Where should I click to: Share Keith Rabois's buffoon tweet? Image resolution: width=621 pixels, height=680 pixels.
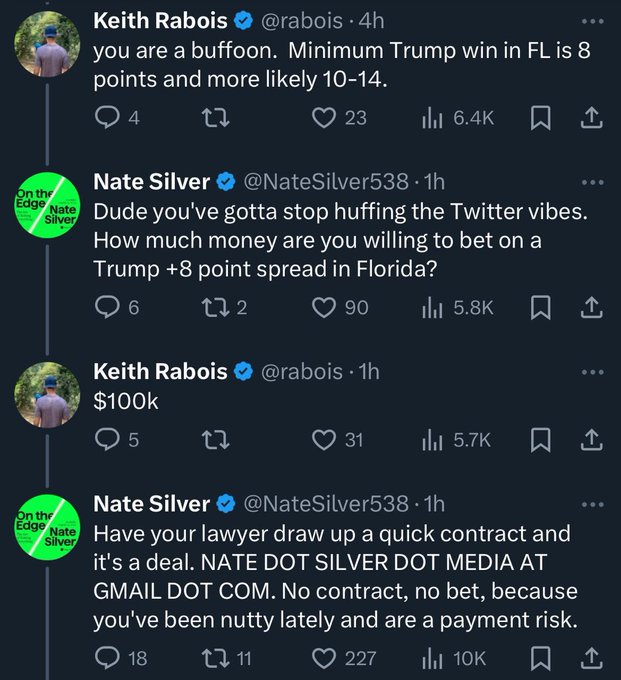590,118
